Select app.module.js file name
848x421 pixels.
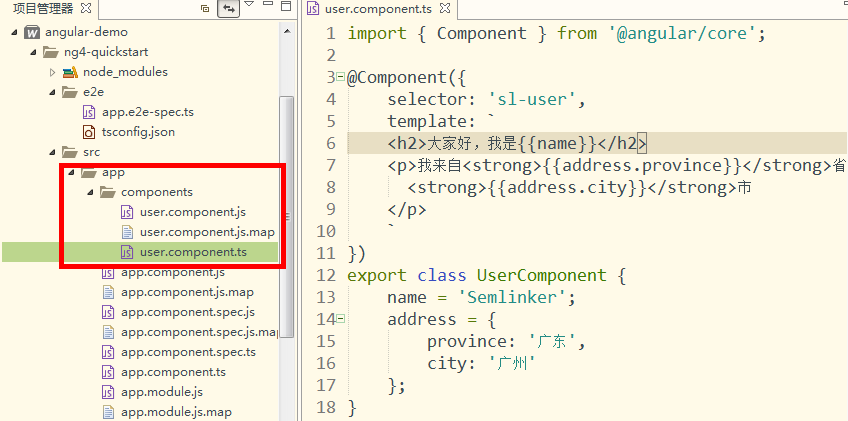(162, 392)
